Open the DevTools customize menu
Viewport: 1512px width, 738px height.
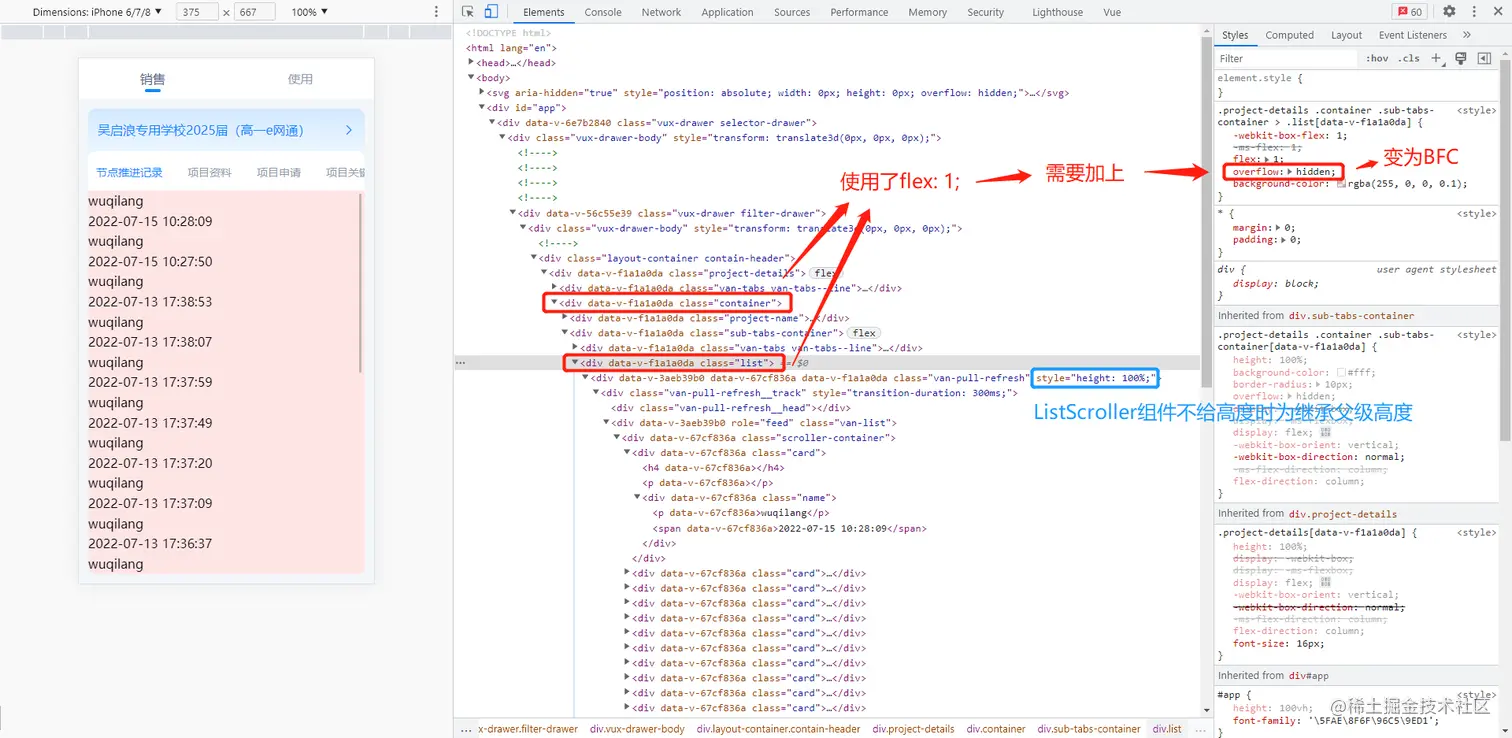tap(1475, 12)
